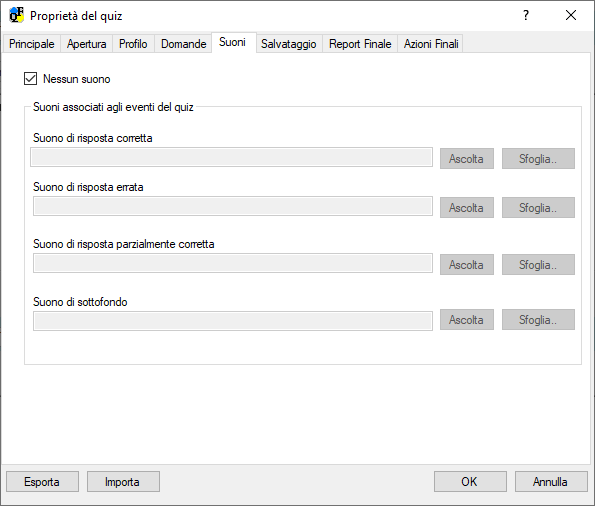
Task: Click the Importa button
Action: tap(123, 482)
